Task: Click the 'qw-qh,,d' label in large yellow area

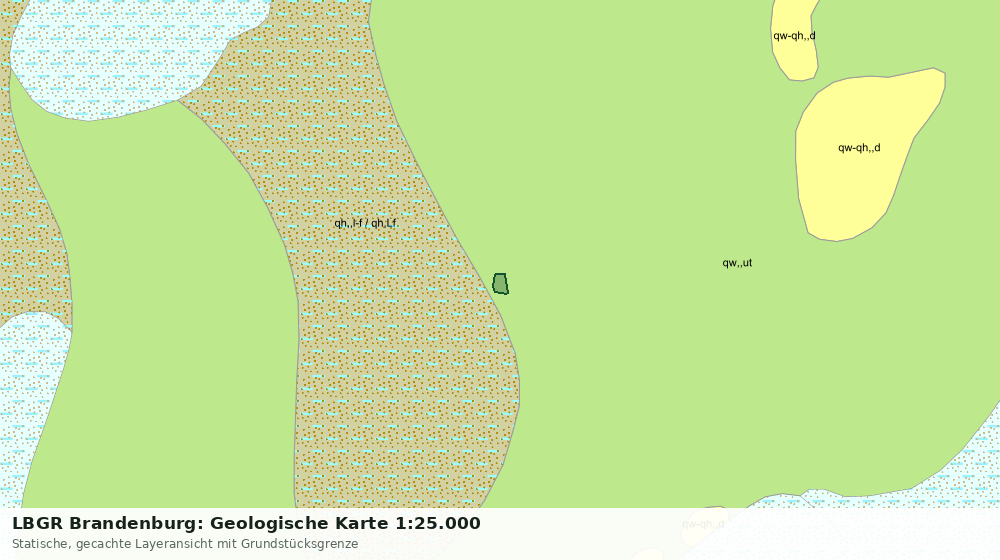Action: (859, 148)
